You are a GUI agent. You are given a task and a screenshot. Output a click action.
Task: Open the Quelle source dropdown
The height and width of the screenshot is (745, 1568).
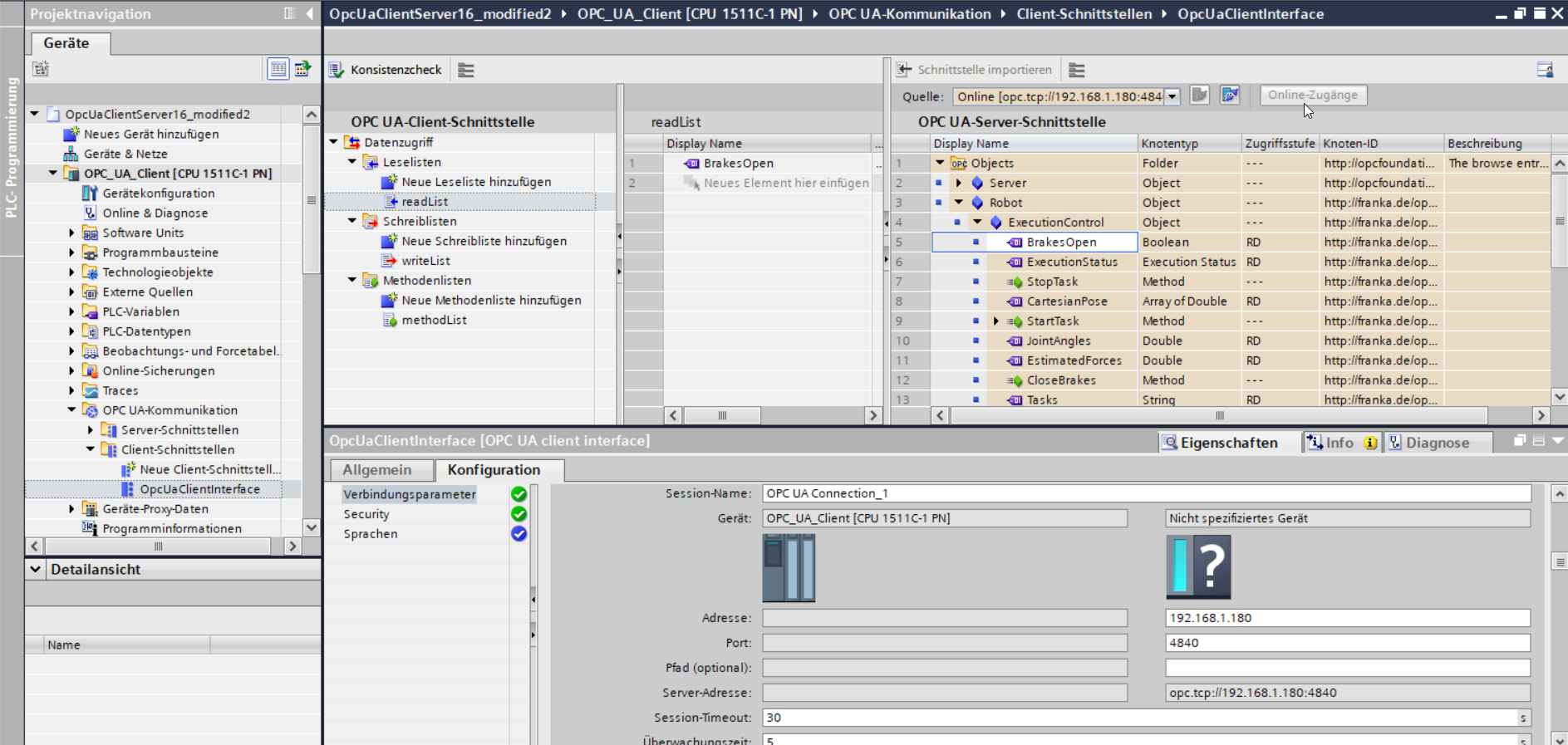1172,96
